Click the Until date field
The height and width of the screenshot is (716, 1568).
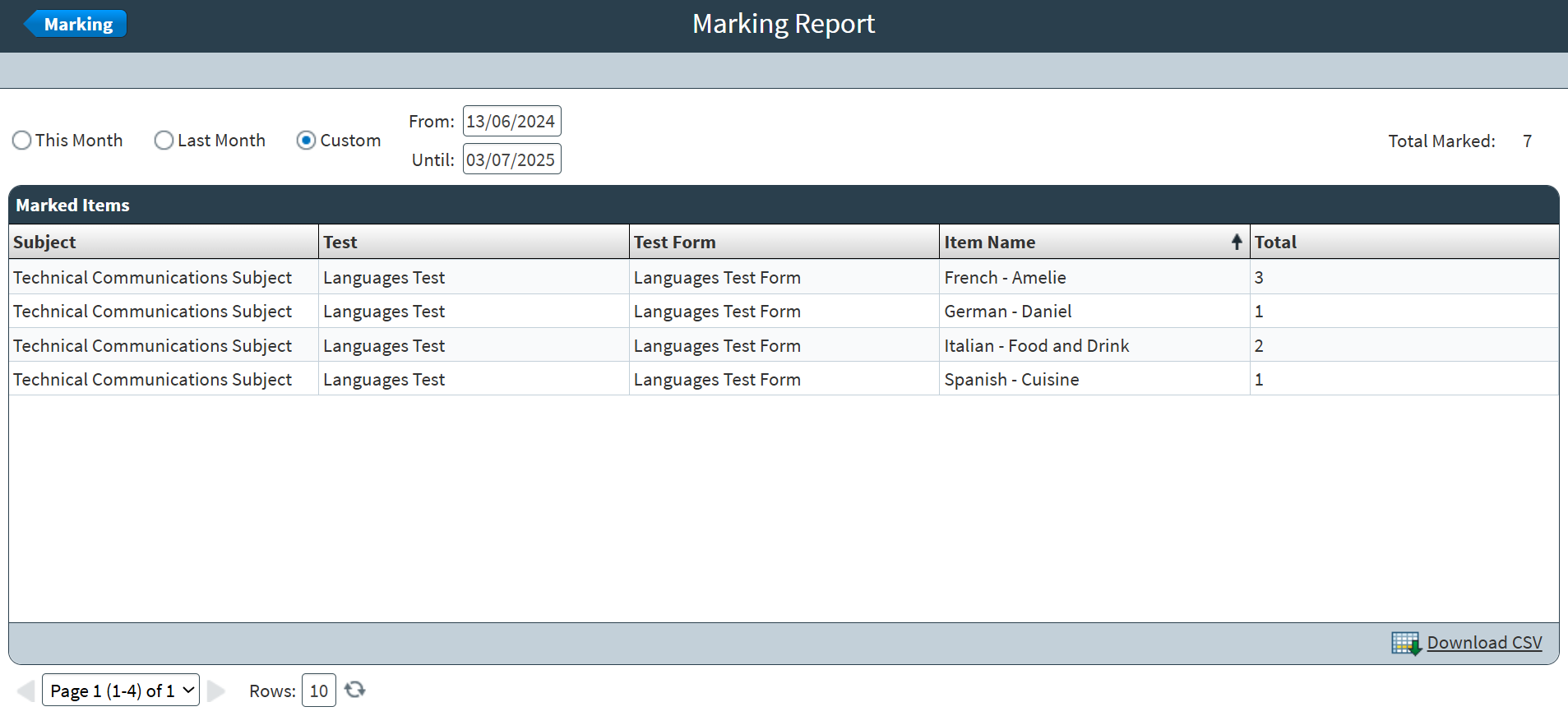511,159
